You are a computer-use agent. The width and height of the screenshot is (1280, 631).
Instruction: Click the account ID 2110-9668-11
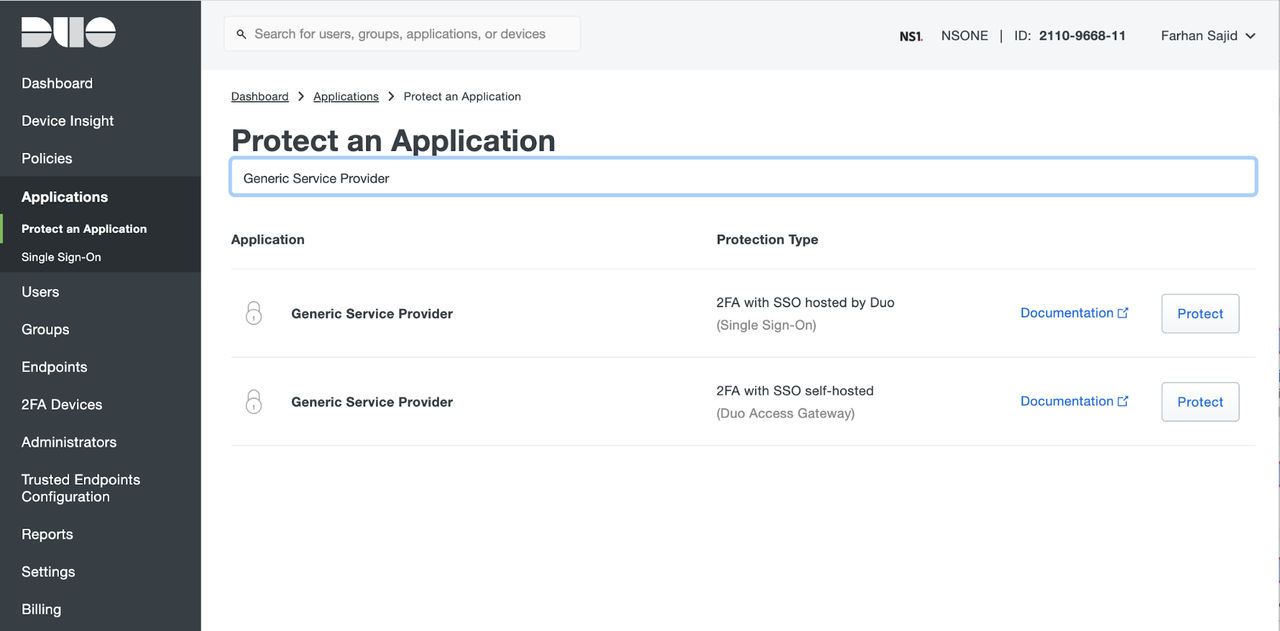click(x=1082, y=36)
